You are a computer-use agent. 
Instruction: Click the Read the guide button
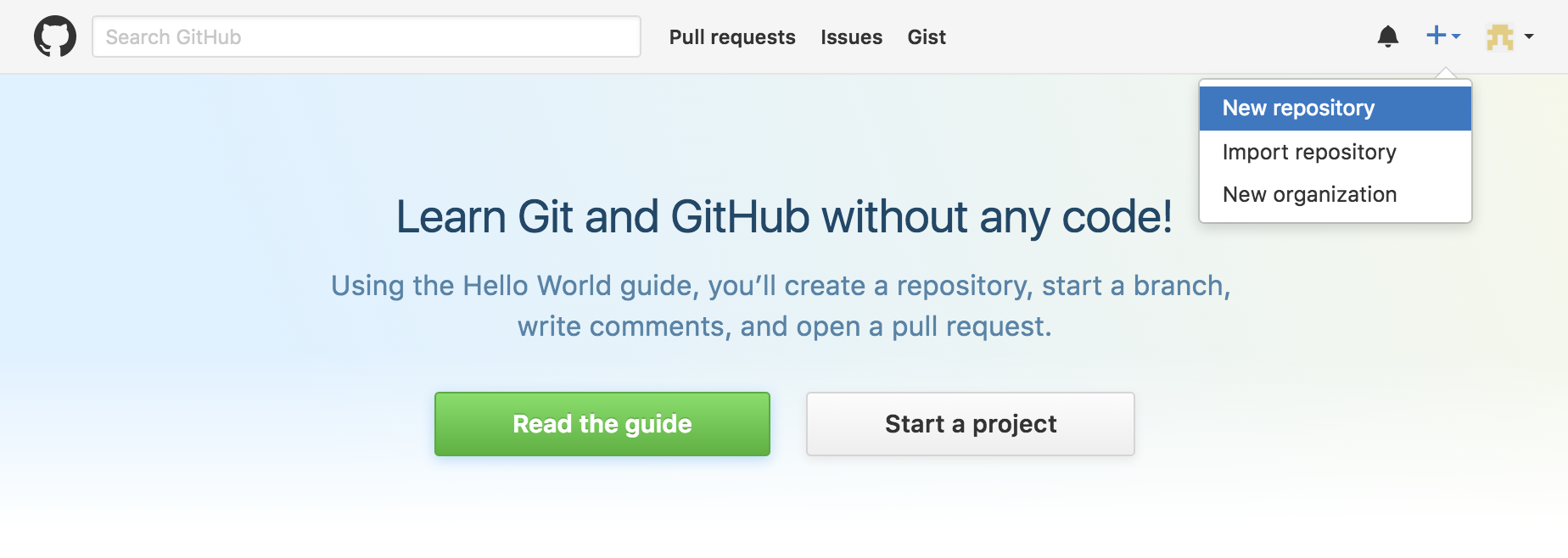pyautogui.click(x=602, y=424)
